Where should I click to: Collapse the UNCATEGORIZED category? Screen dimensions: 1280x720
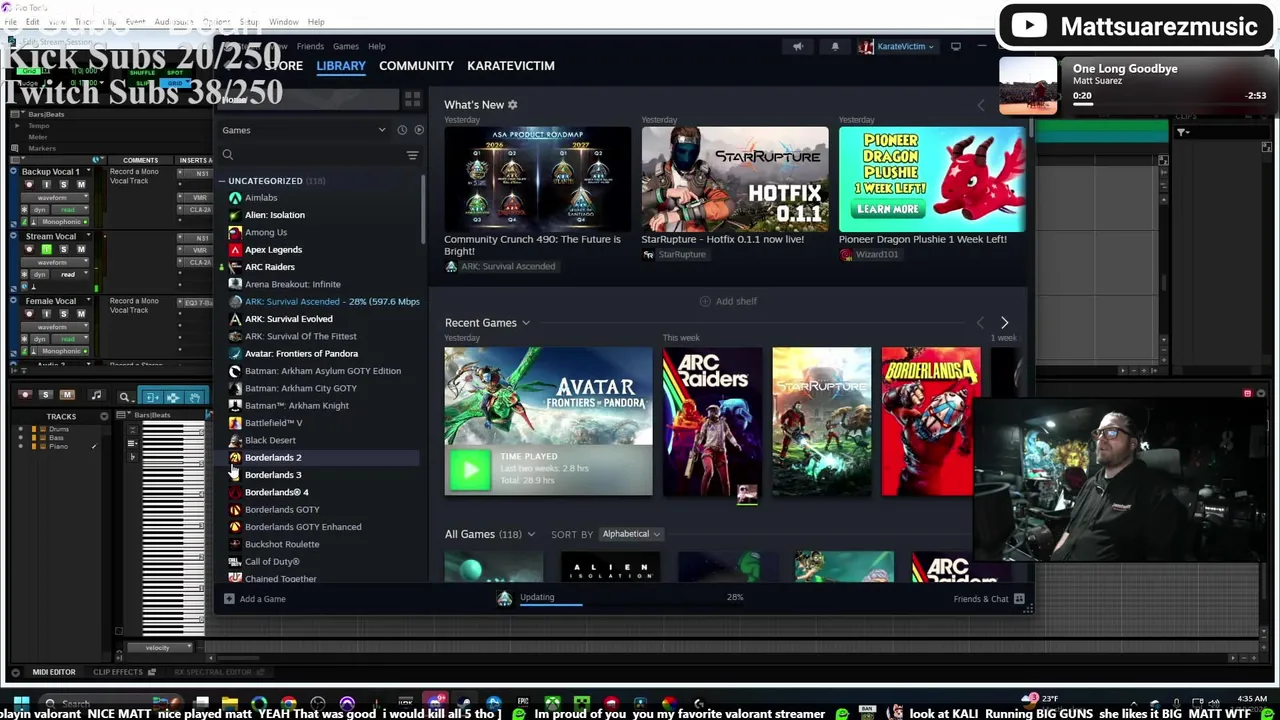click(x=222, y=181)
